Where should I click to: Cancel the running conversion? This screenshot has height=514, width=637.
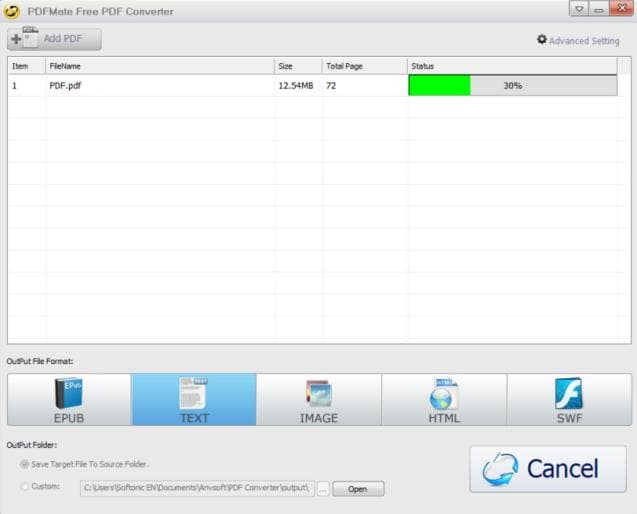point(548,469)
